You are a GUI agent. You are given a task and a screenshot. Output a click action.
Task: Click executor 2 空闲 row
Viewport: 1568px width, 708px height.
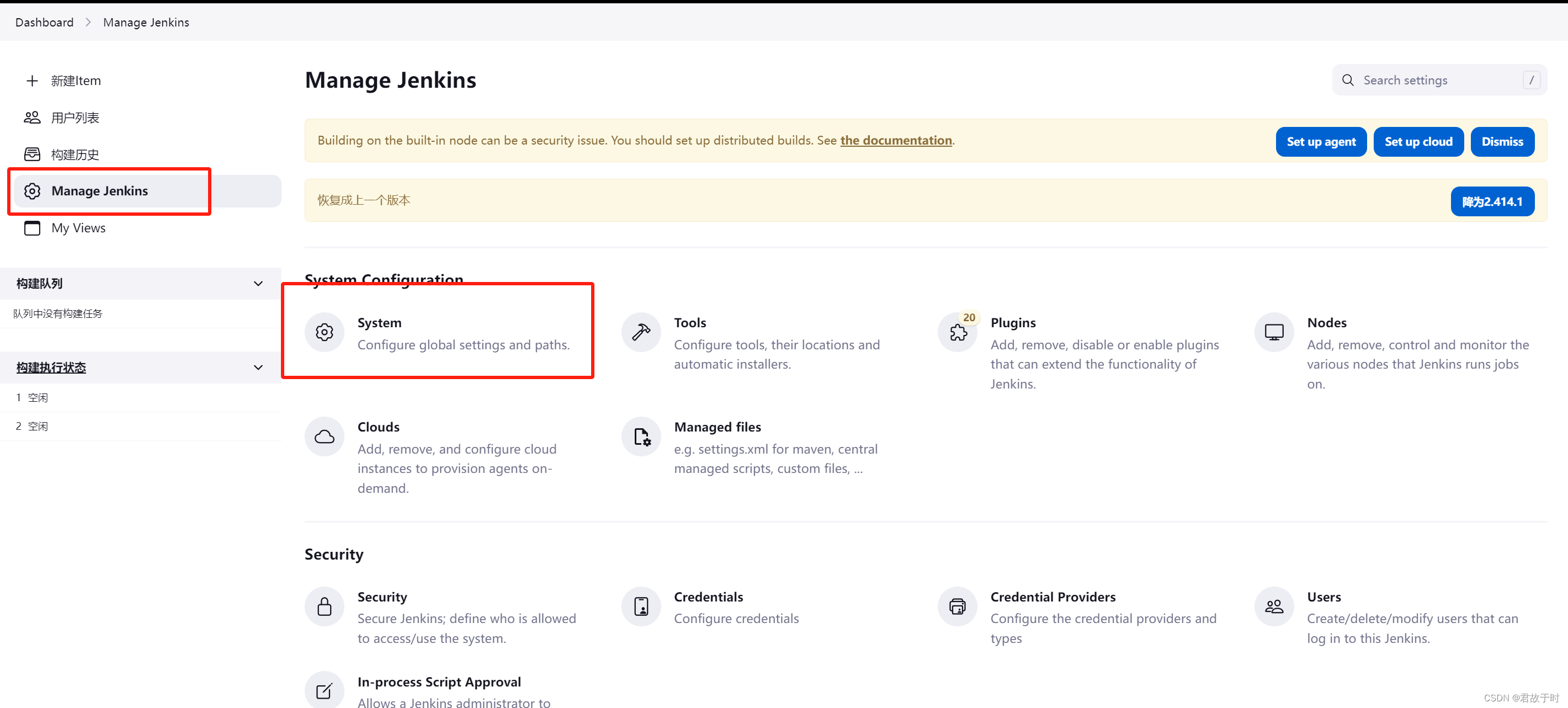(141, 426)
